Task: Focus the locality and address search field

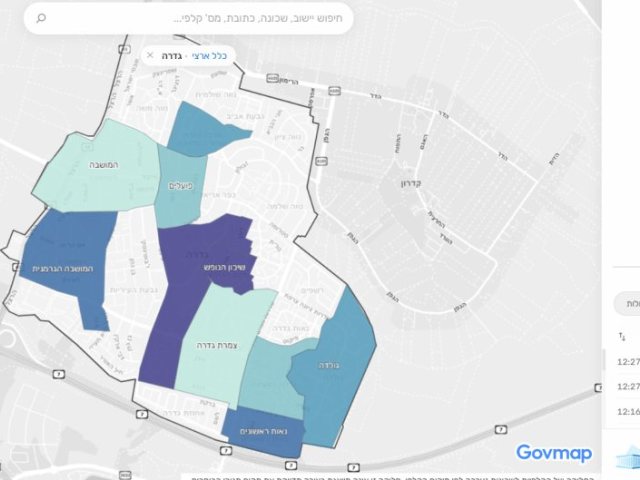Action: [x=189, y=18]
